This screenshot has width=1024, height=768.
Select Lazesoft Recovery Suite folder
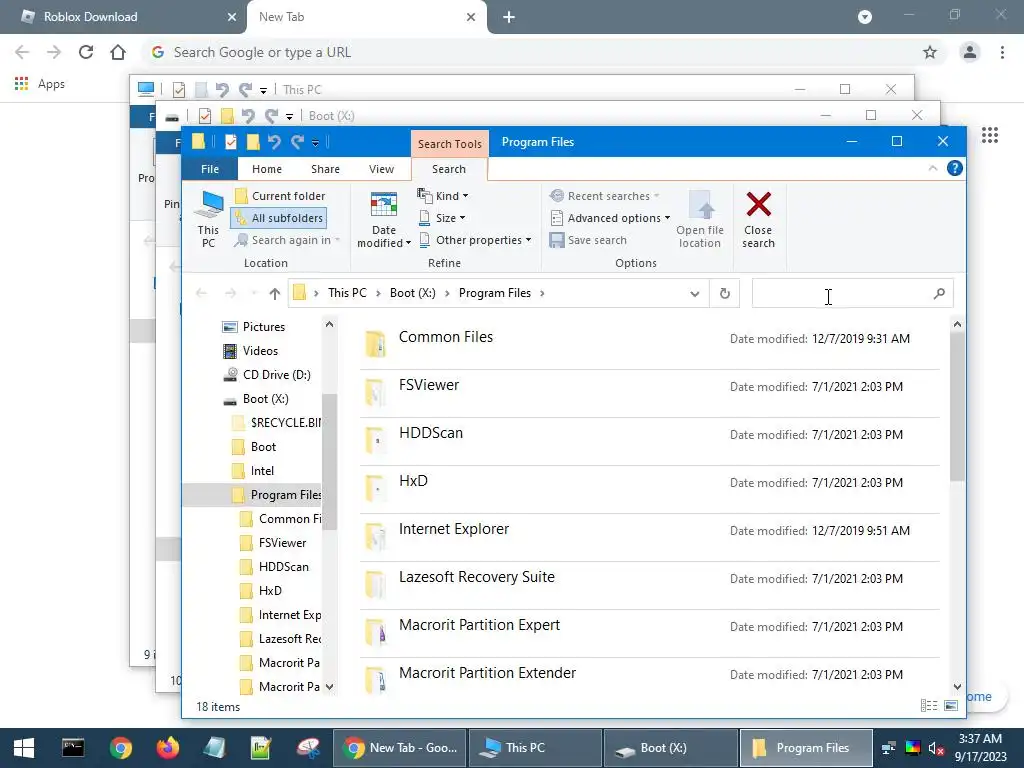(x=649, y=586)
